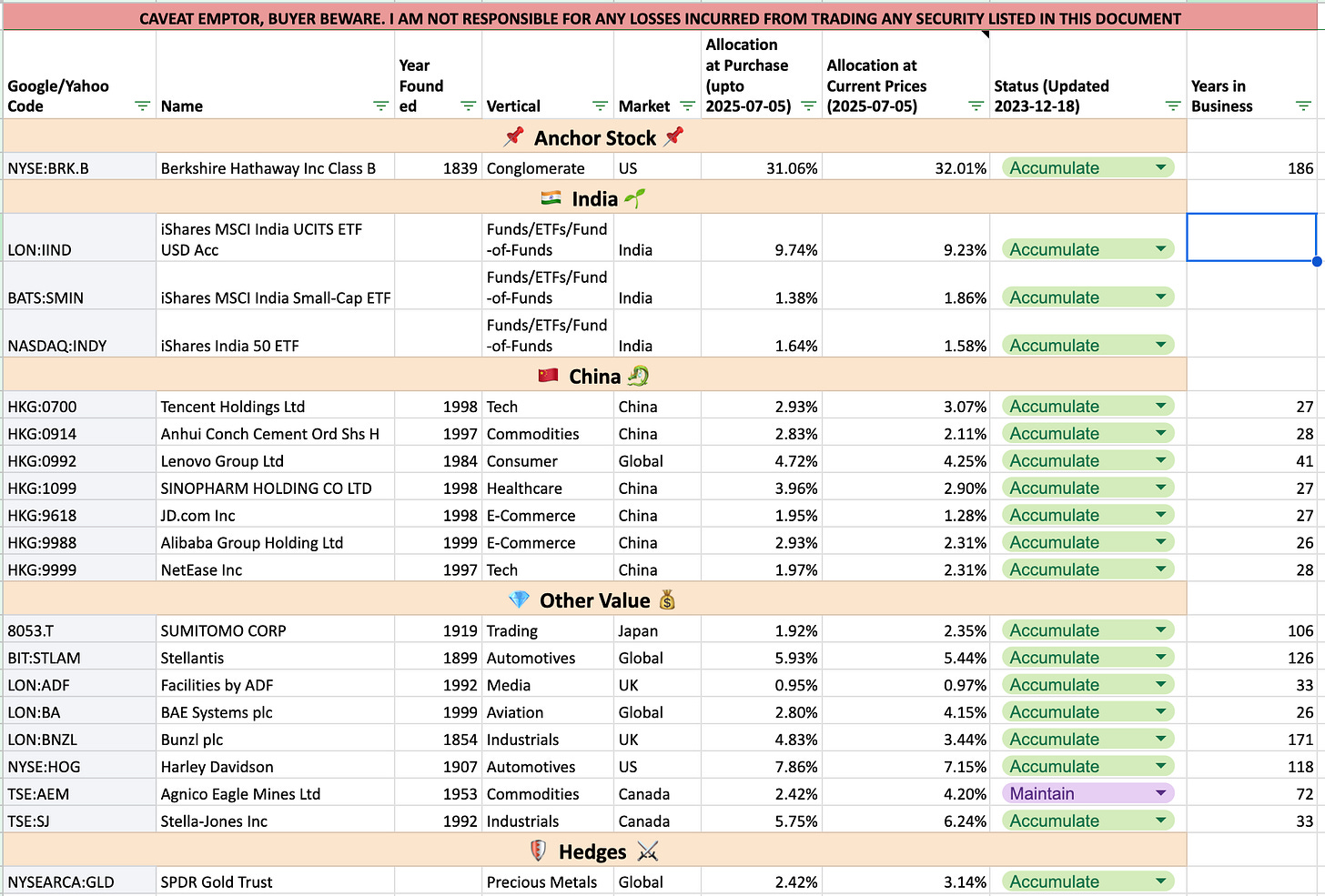Open filter icon on Google/Yahoo Code column

[x=142, y=106]
